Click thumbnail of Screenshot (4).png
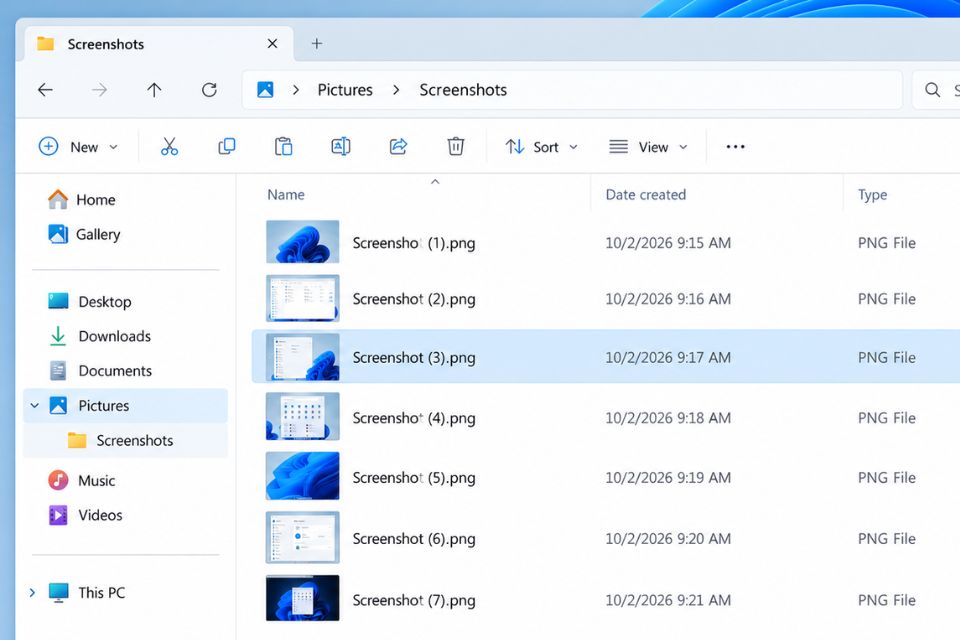960x640 pixels. point(302,416)
